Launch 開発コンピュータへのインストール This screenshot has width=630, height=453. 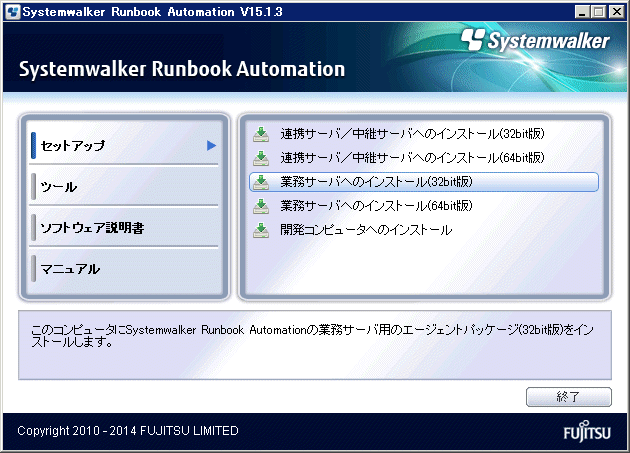click(366, 230)
